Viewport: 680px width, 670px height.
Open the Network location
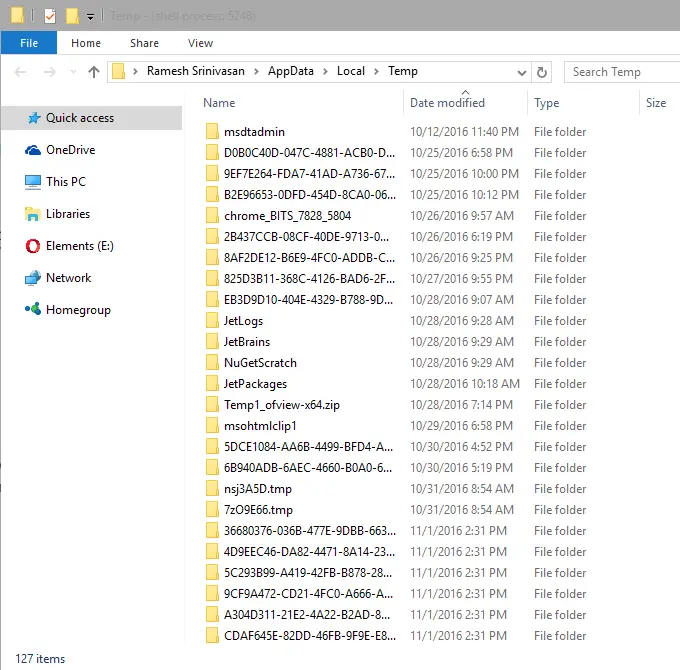[68, 278]
